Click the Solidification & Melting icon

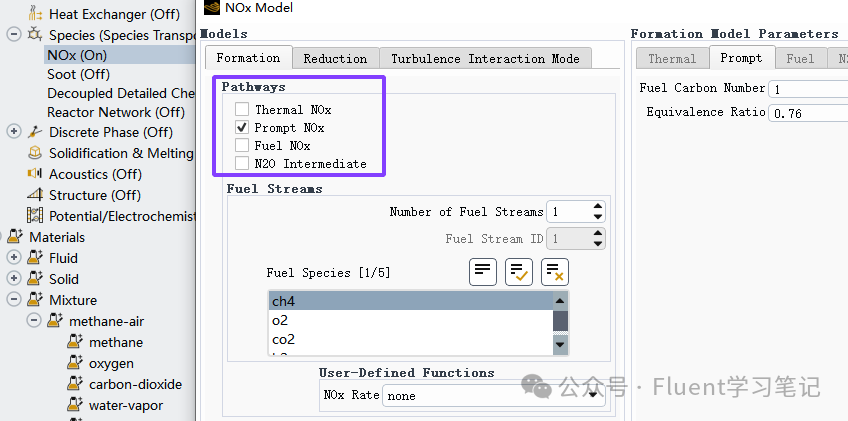tap(35, 153)
